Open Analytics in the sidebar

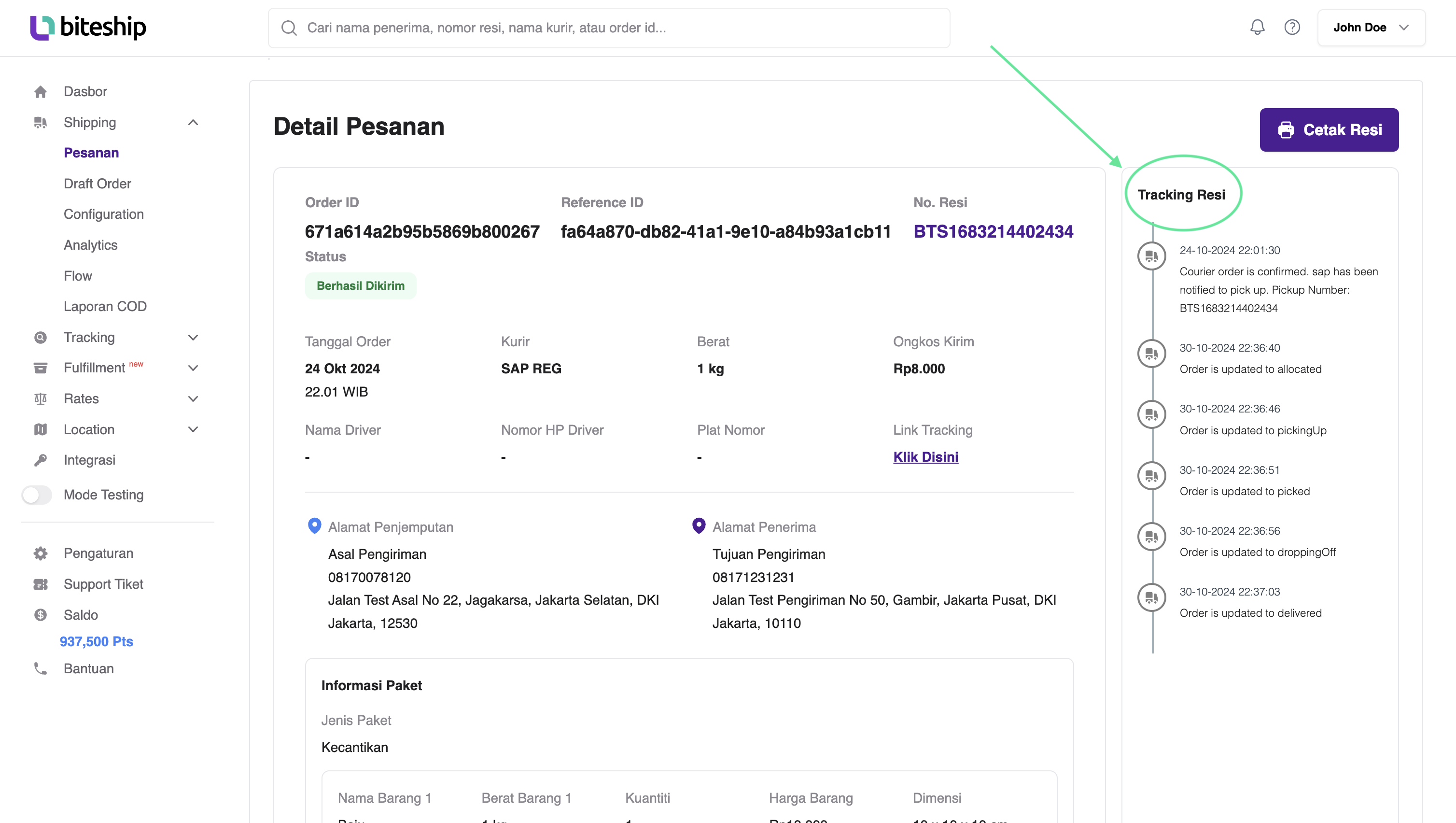(x=90, y=245)
